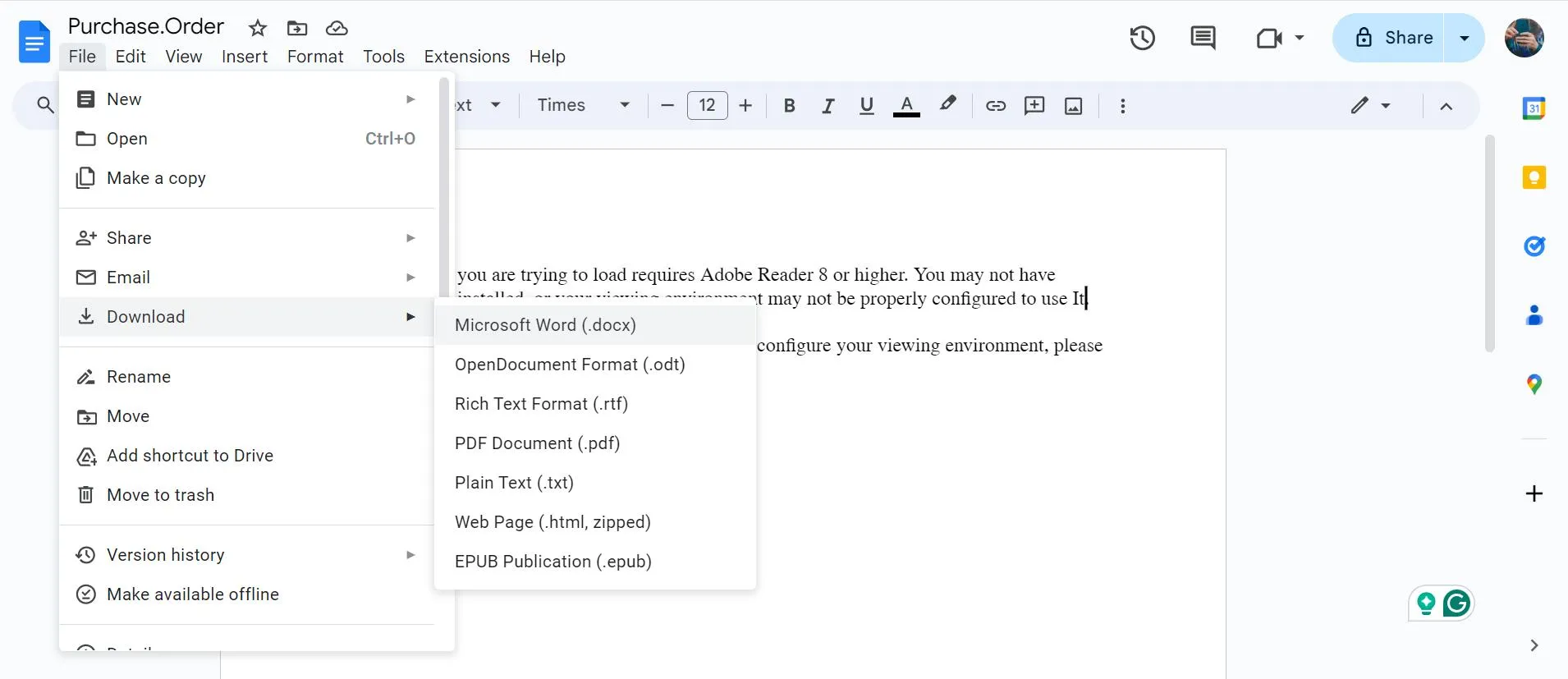Open the editing mode pencil dropdown
Screen dimensions: 1568x679
1370,105
